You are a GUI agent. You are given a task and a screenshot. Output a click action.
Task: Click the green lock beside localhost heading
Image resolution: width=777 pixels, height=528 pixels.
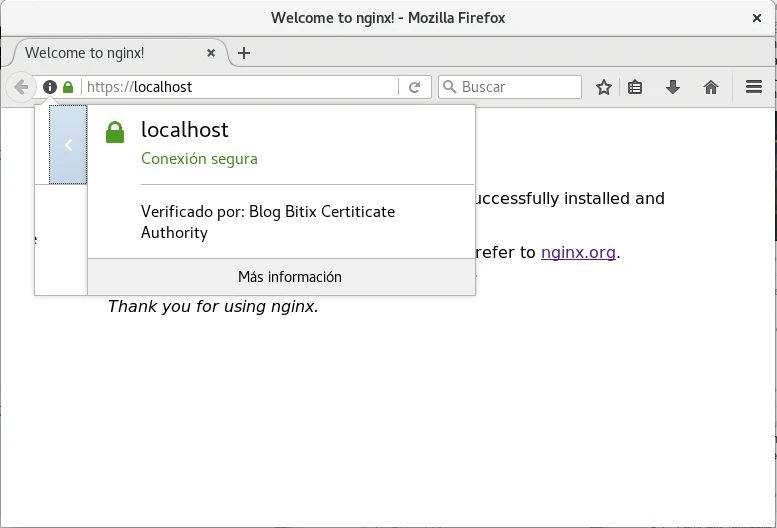click(x=115, y=131)
